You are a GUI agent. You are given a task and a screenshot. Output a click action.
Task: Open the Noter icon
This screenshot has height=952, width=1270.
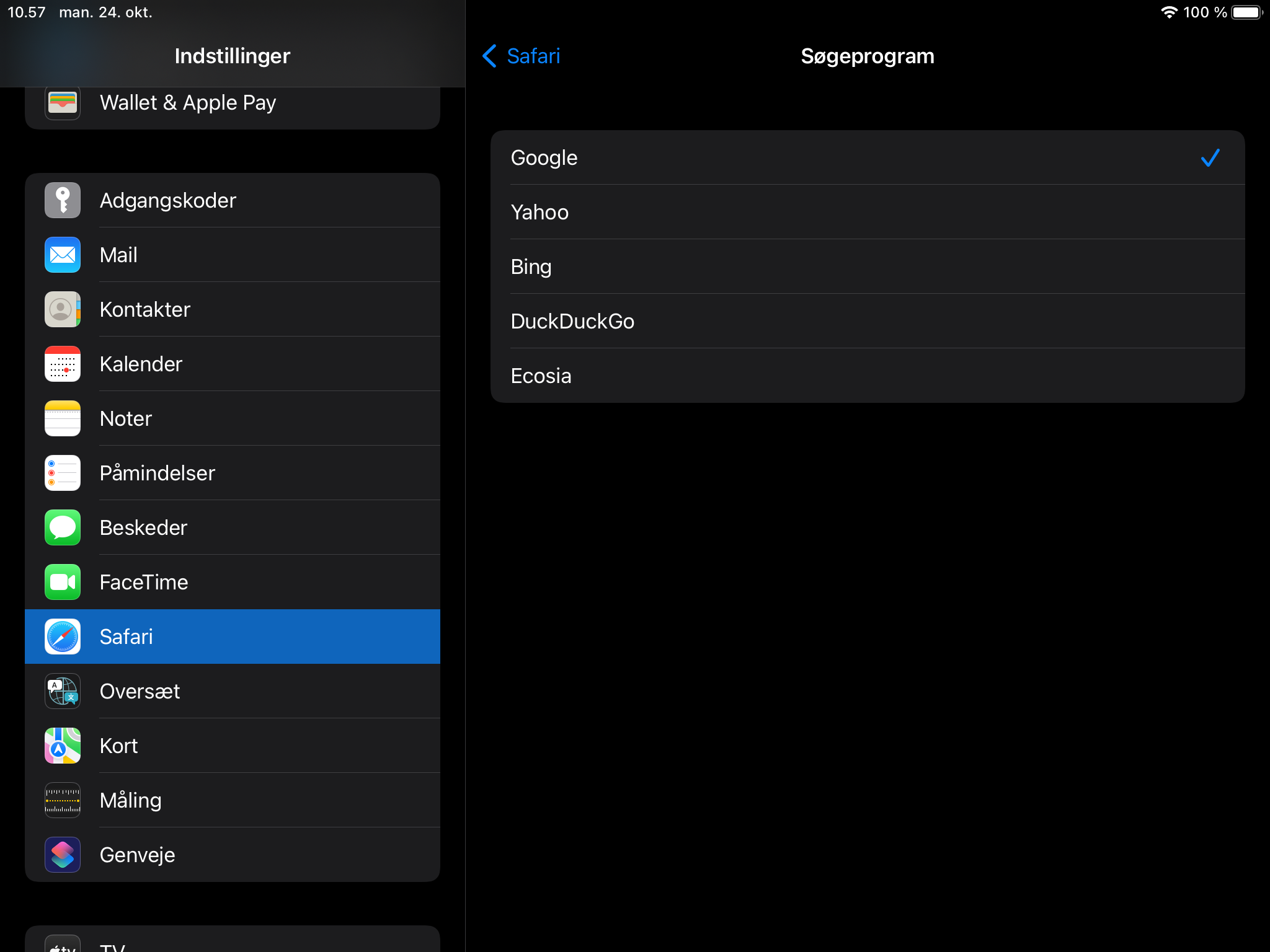click(63, 418)
